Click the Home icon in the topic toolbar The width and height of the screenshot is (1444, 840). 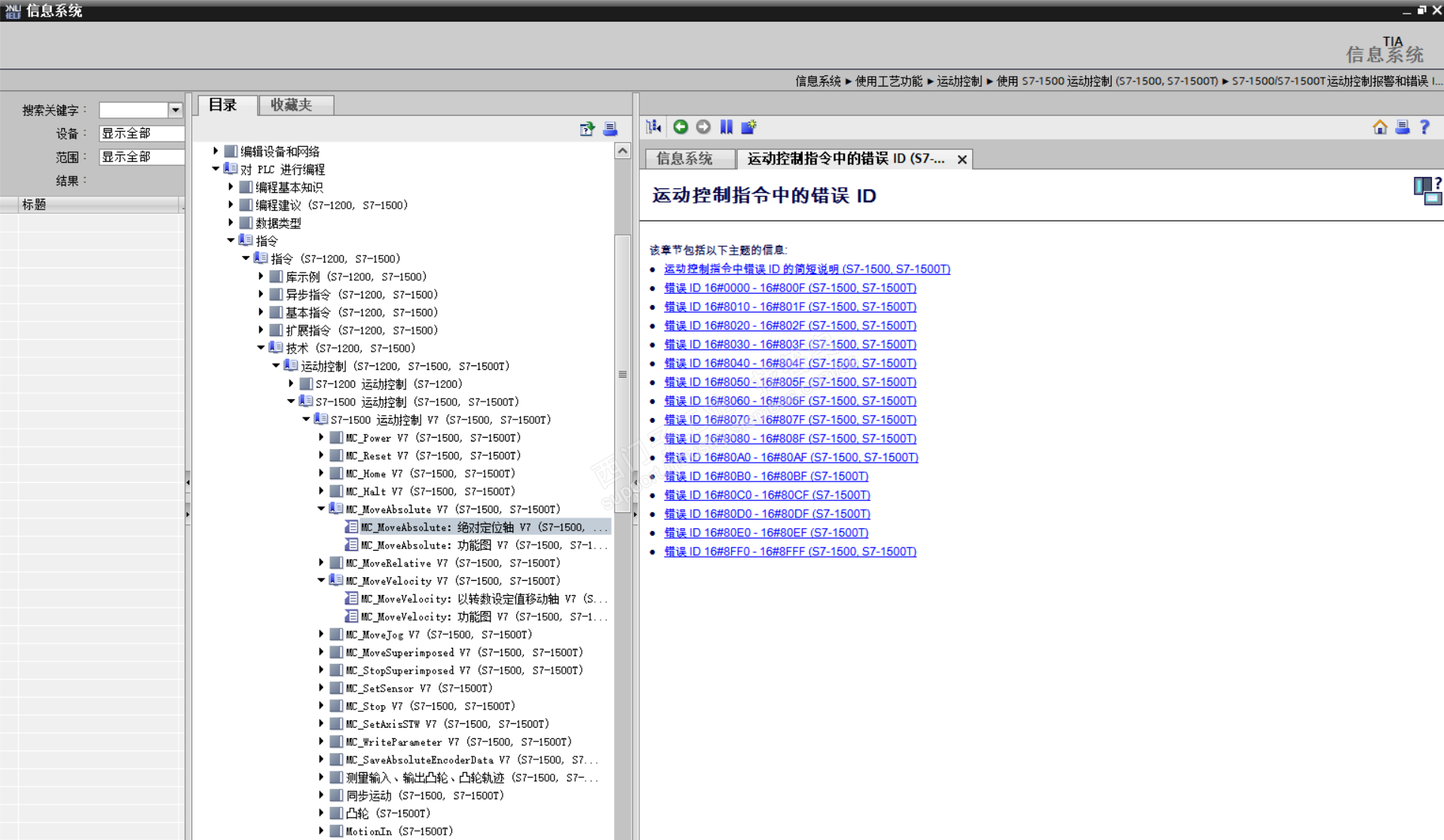click(x=1380, y=127)
